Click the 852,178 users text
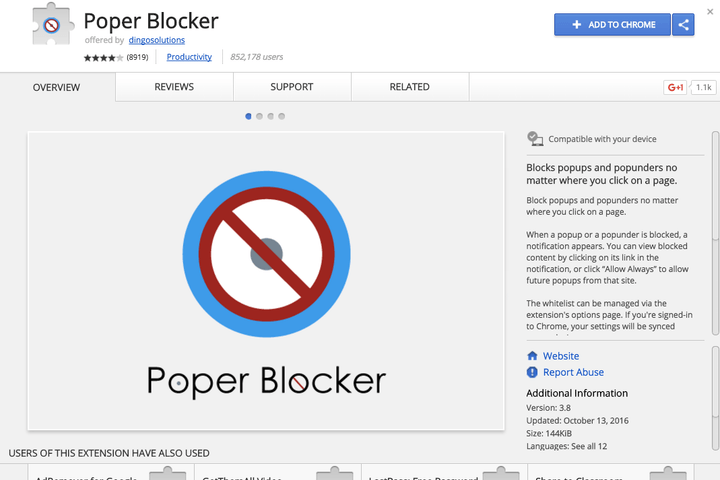 pyautogui.click(x=256, y=57)
